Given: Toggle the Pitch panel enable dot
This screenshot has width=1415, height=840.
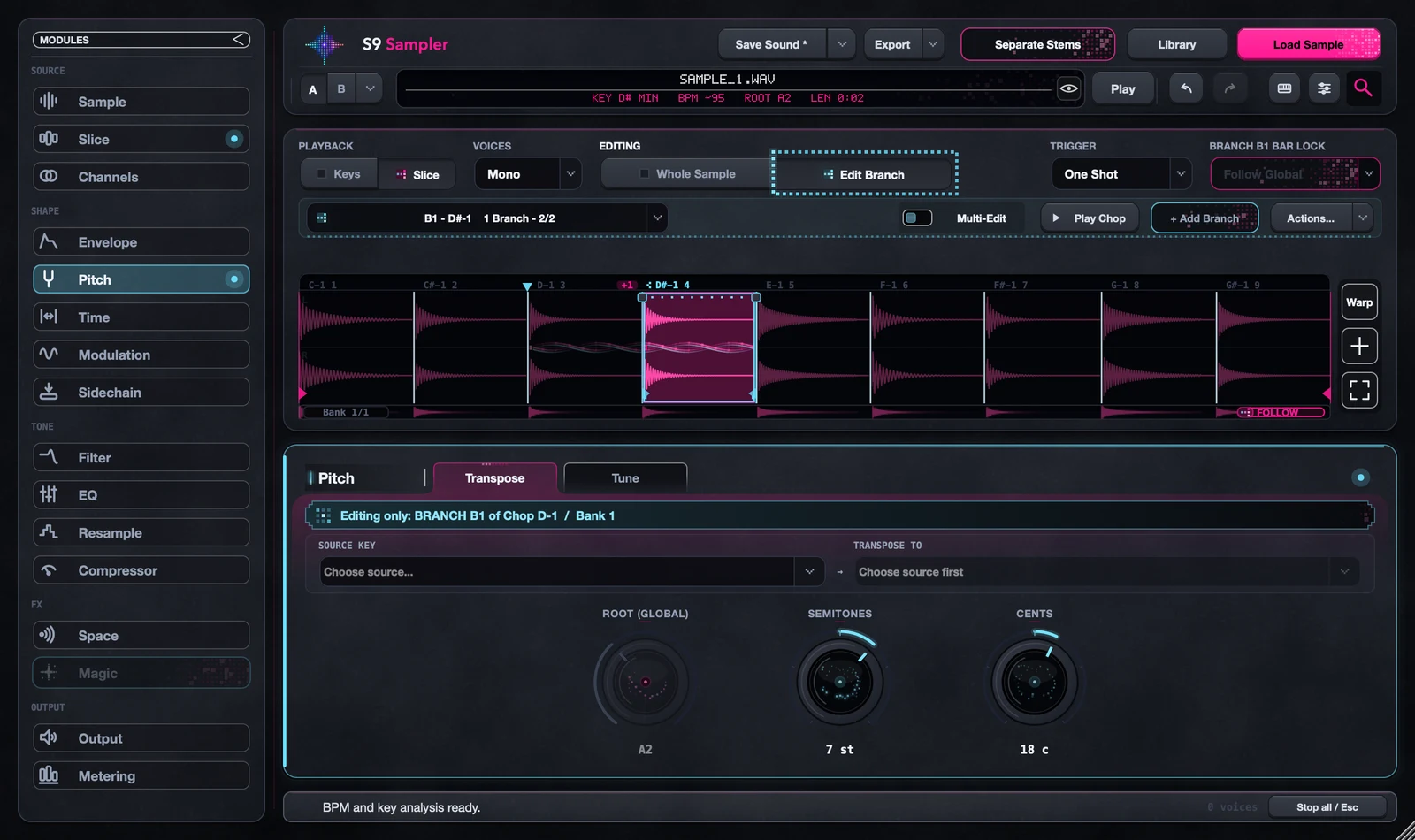Looking at the screenshot, I should pos(1360,477).
